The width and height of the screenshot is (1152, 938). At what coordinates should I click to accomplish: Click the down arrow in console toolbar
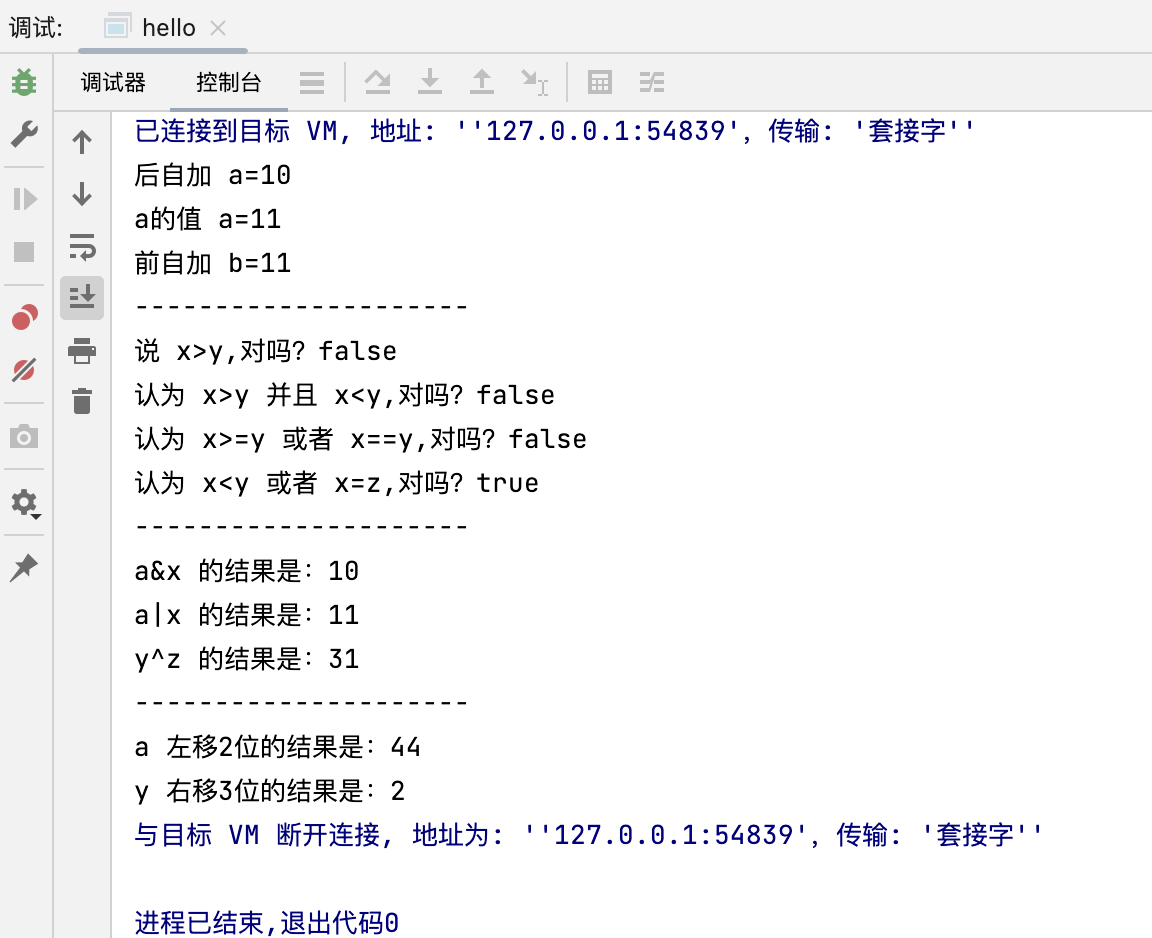point(82,195)
